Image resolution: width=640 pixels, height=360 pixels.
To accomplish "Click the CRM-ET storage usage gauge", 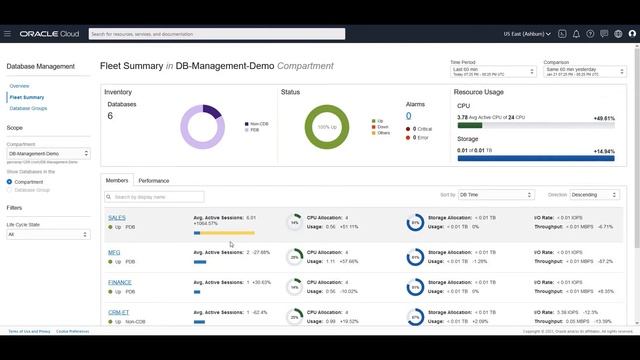I will (416, 317).
